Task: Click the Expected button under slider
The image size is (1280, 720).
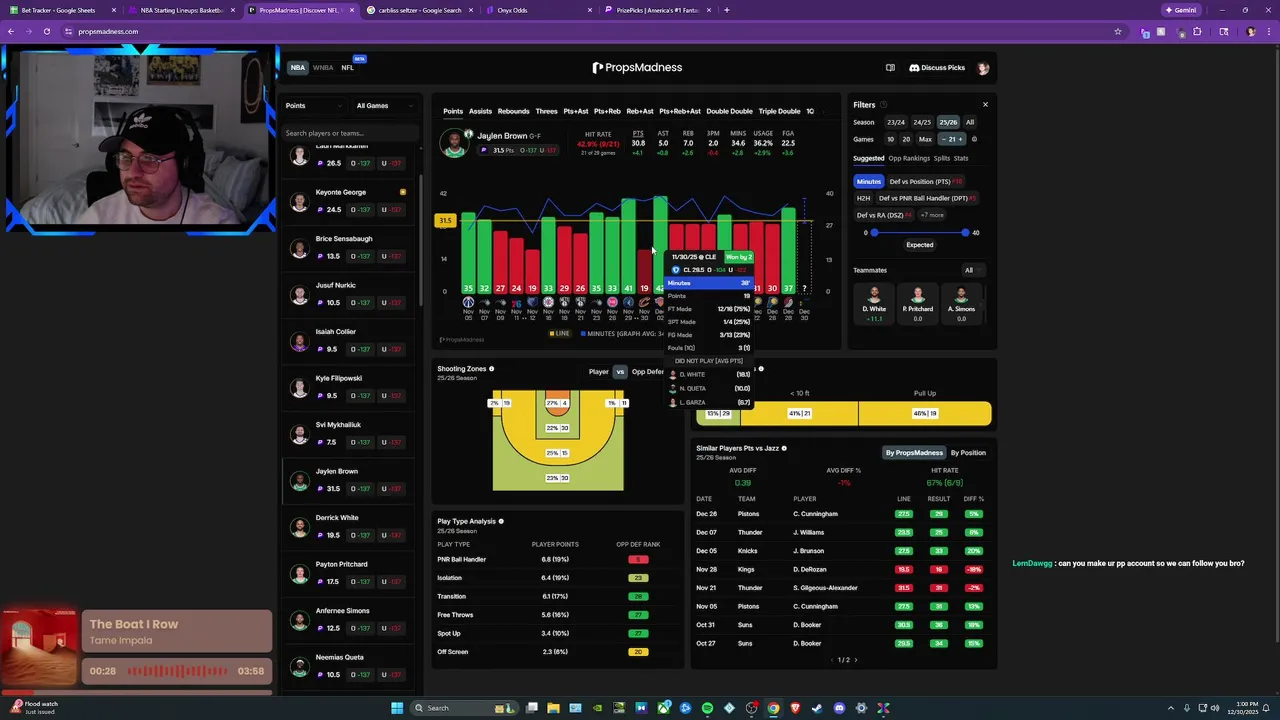Action: [x=919, y=245]
